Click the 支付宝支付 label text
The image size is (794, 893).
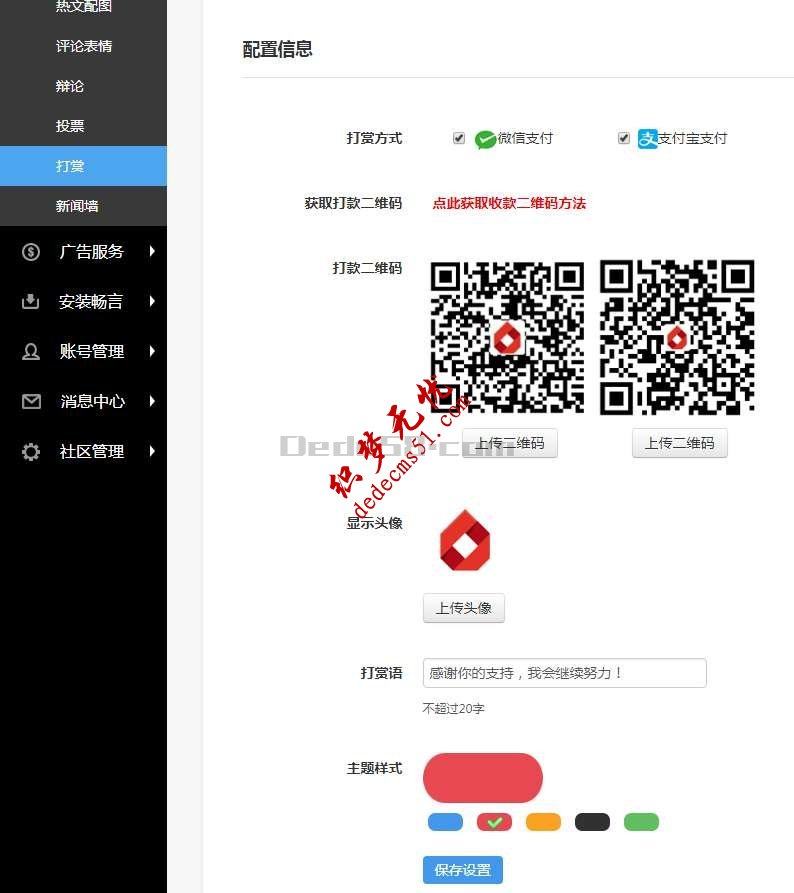pyautogui.click(x=693, y=138)
